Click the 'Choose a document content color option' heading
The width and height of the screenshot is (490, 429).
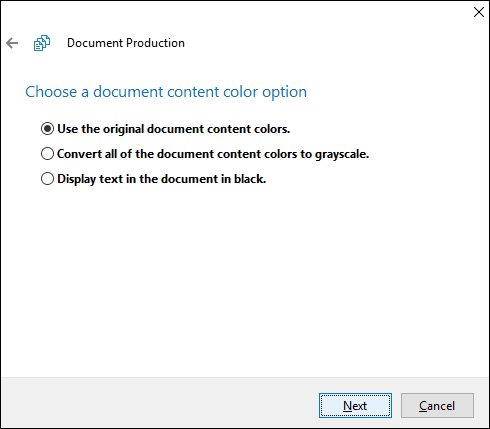click(x=166, y=92)
